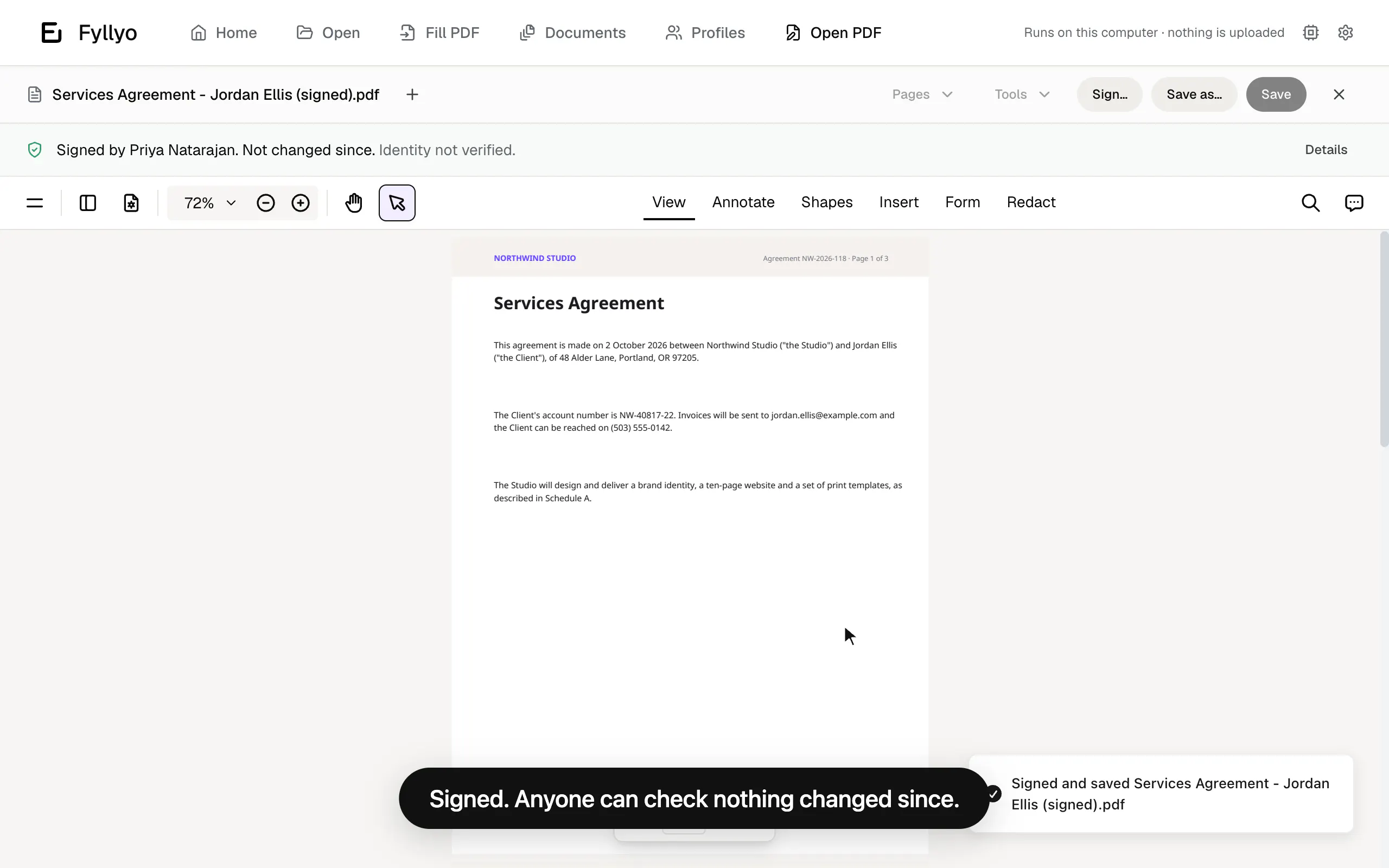The height and width of the screenshot is (868, 1389).
Task: Switch to the Insert tab
Action: 899,202
